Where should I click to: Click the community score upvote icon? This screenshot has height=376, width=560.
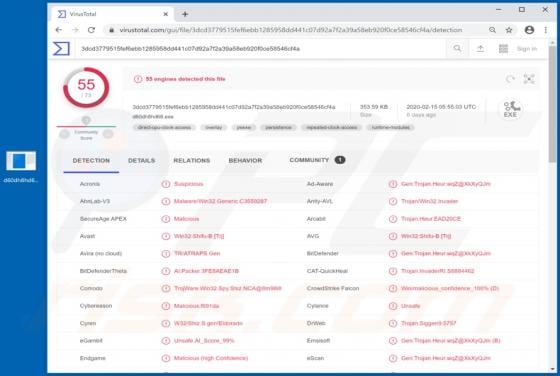point(108,134)
